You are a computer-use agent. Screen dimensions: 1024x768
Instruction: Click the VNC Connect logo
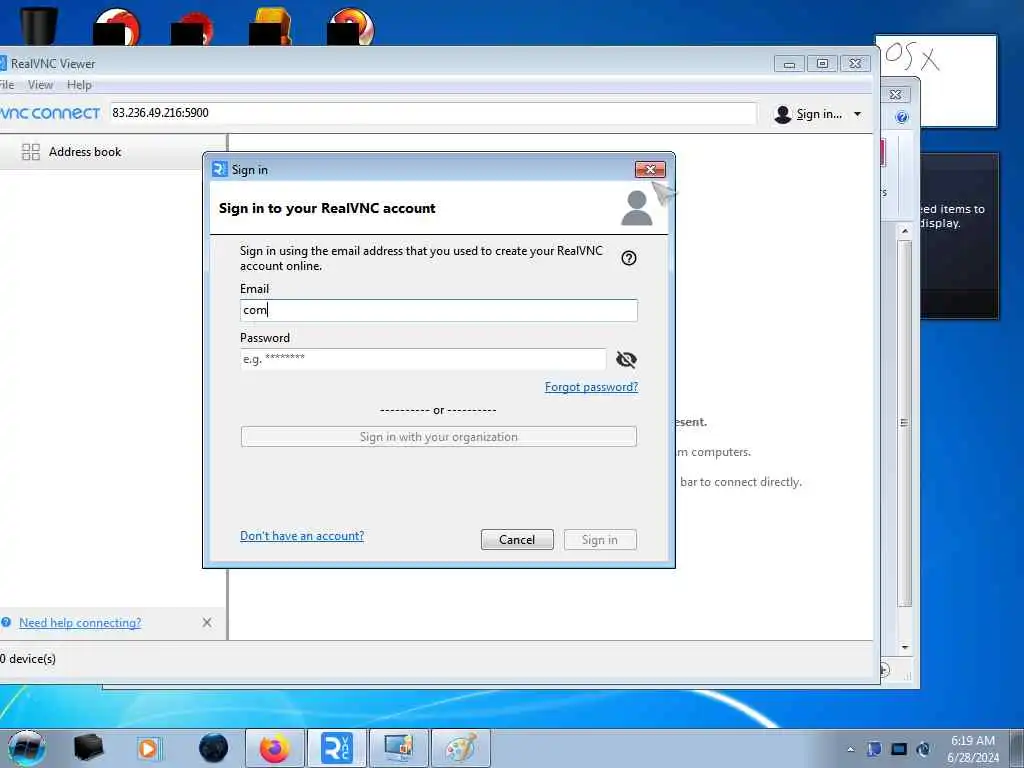pyautogui.click(x=50, y=113)
